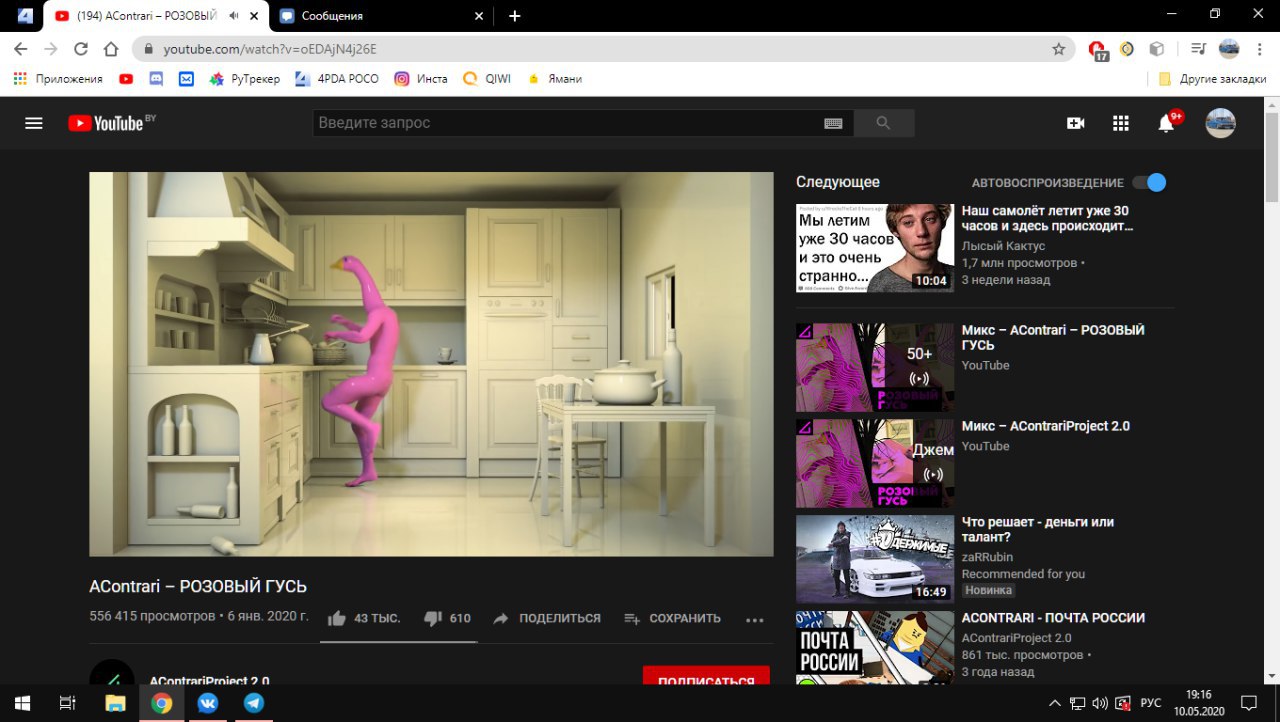Close the Сообщения tab
Image resolution: width=1280 pixels, height=722 pixels.
(479, 16)
